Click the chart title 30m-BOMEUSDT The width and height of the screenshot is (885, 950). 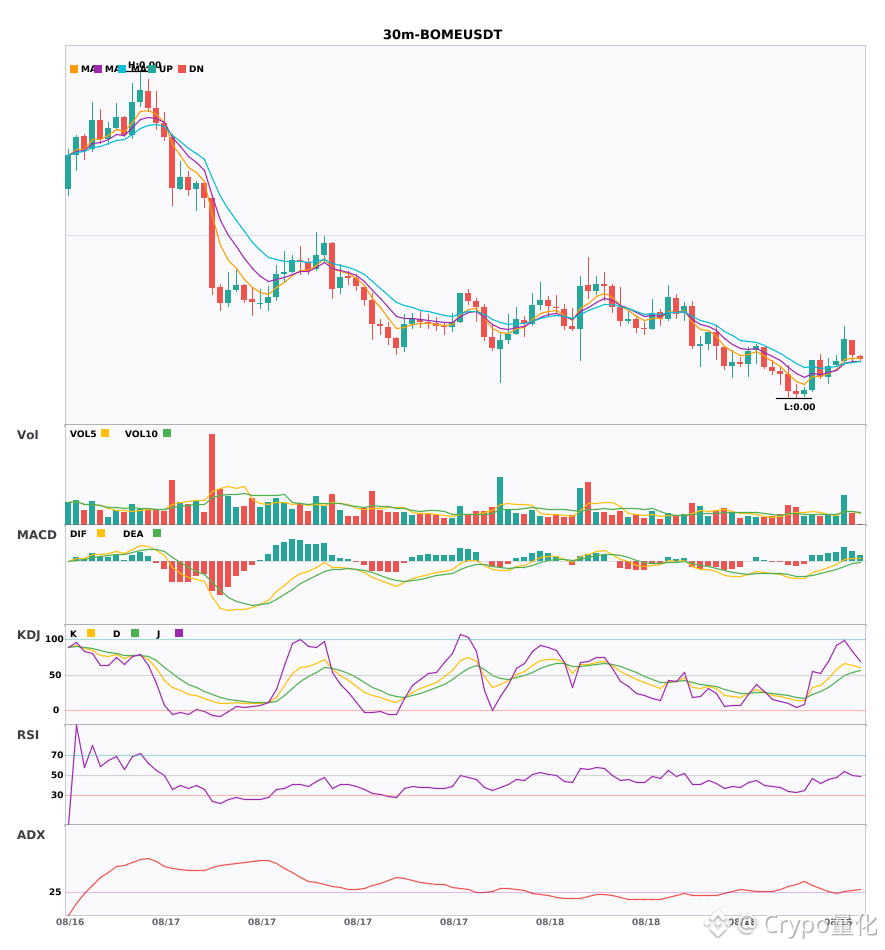pyautogui.click(x=442, y=35)
